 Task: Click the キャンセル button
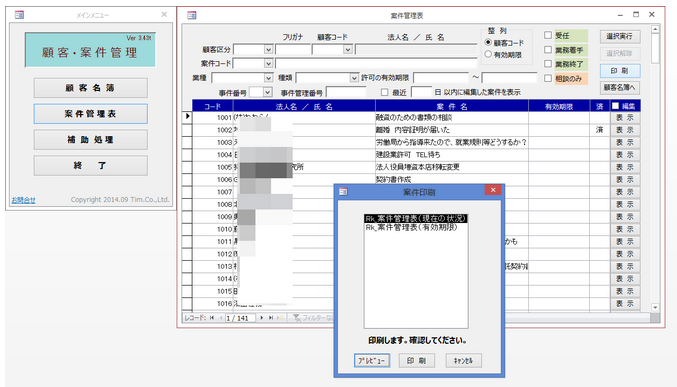[463, 361]
